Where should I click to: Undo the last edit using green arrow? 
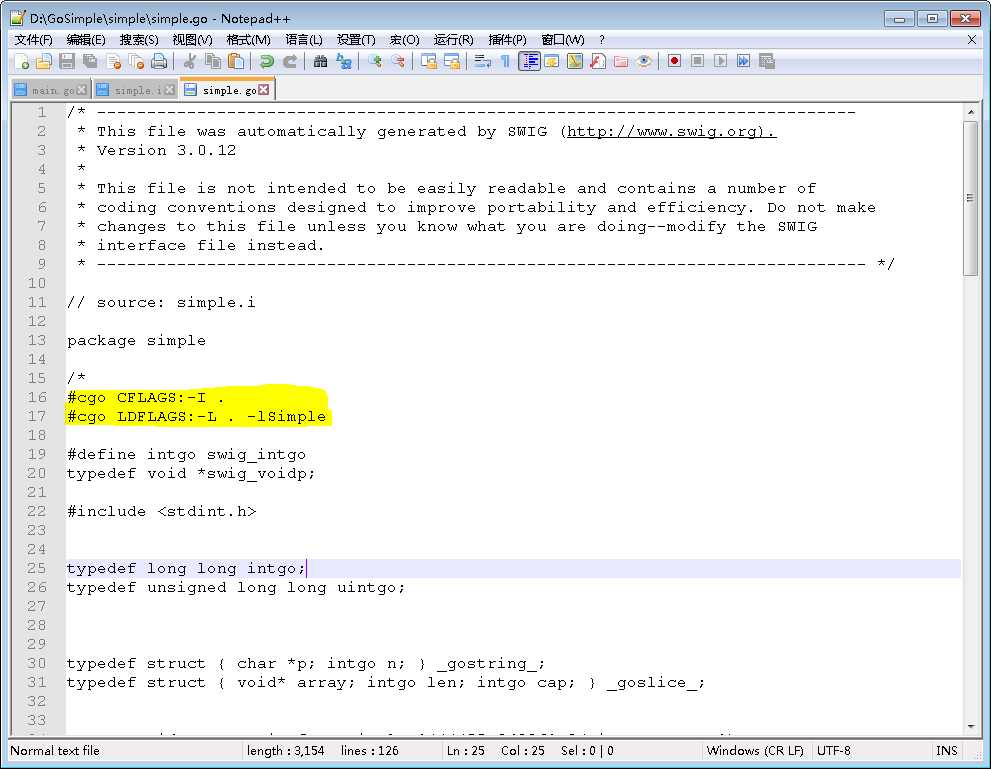point(267,61)
